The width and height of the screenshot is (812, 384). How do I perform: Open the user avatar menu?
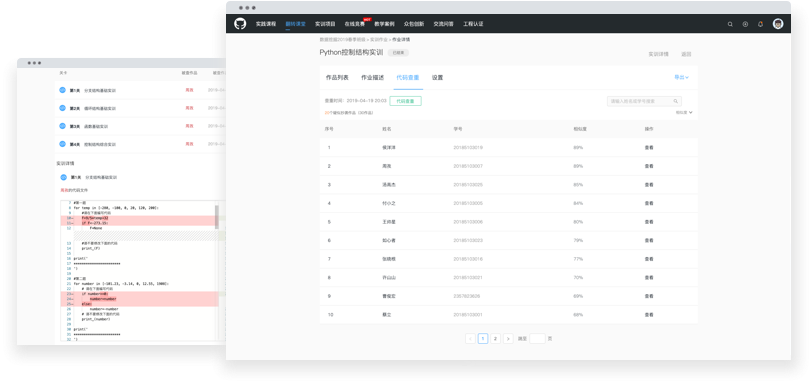(x=778, y=23)
